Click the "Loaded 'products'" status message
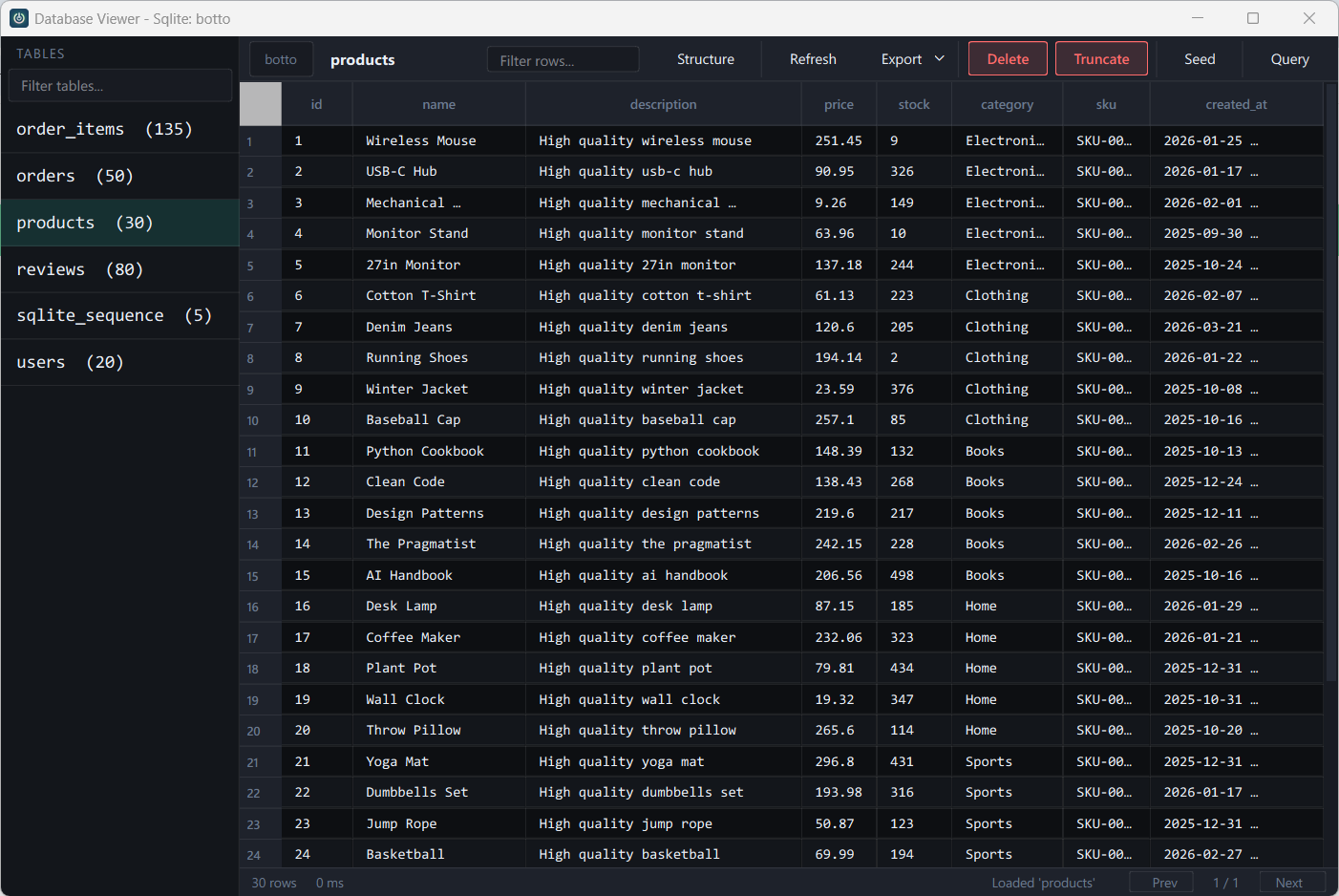The image size is (1339, 896). pos(1044,883)
